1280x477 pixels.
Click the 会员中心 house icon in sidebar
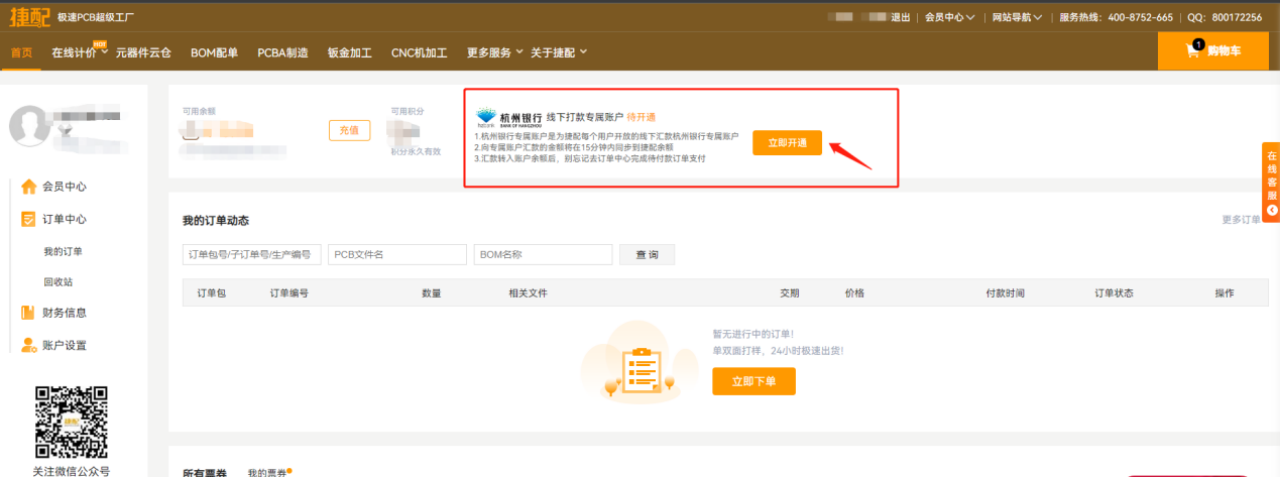(x=28, y=186)
